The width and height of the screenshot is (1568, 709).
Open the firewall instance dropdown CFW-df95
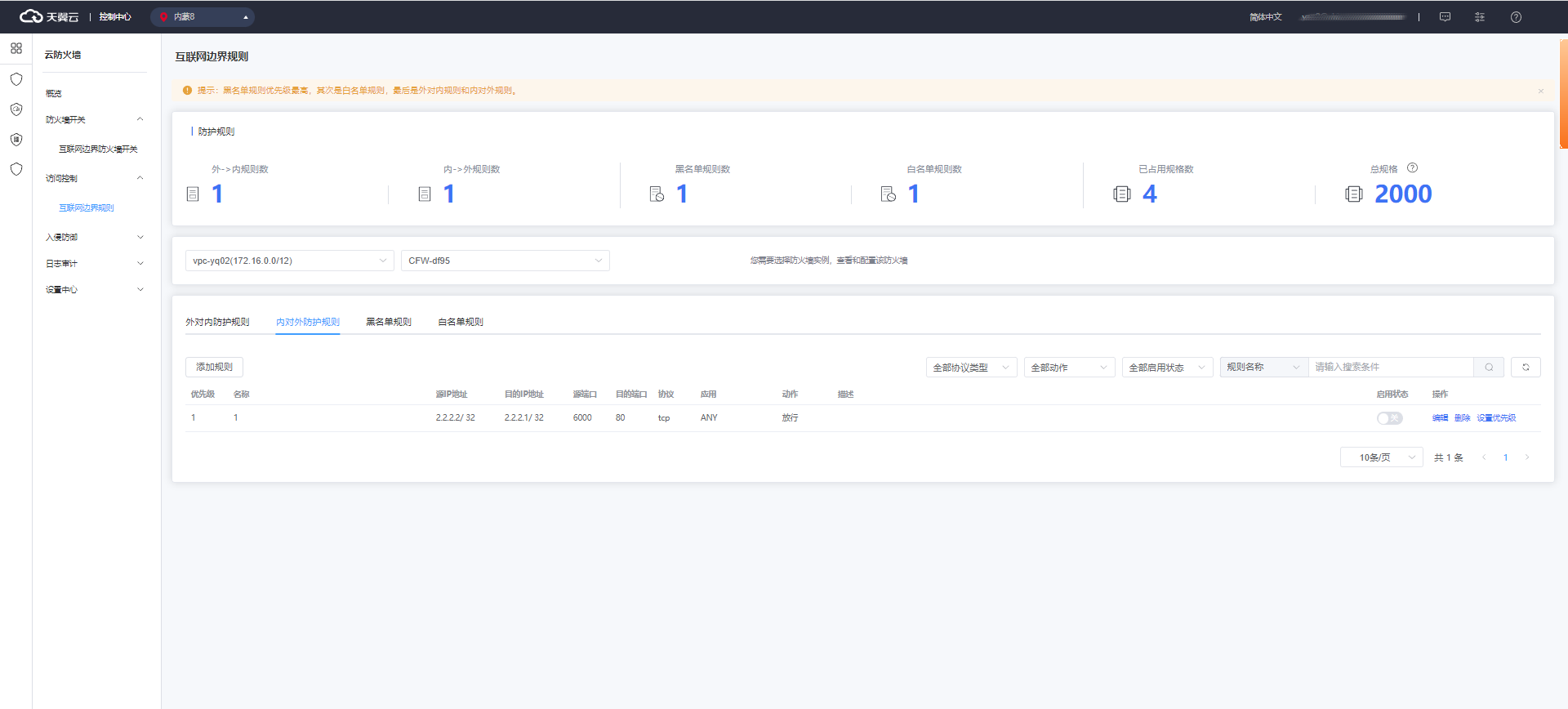[x=506, y=261]
